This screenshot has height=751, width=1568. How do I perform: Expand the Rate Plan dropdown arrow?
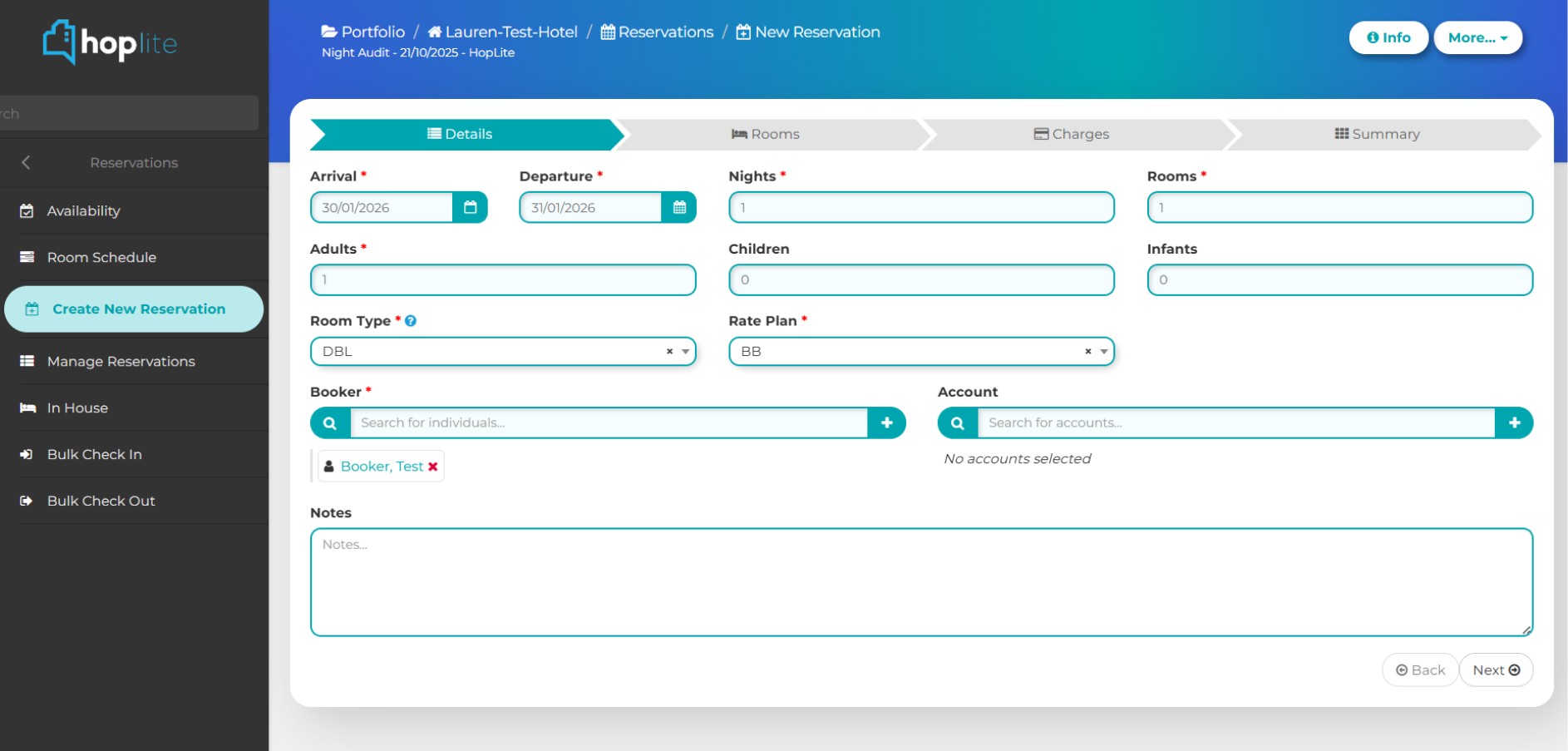[1104, 352]
